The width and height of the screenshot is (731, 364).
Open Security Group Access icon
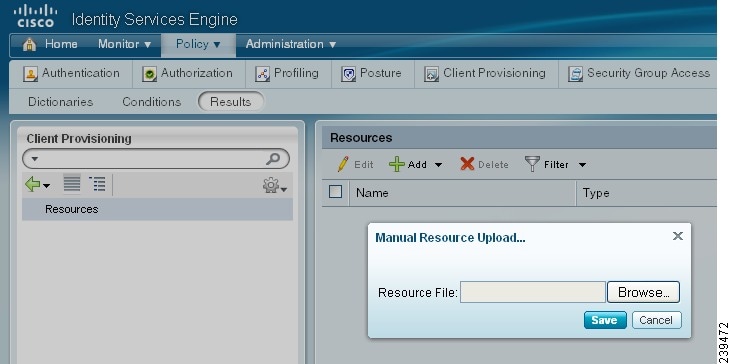(575, 75)
